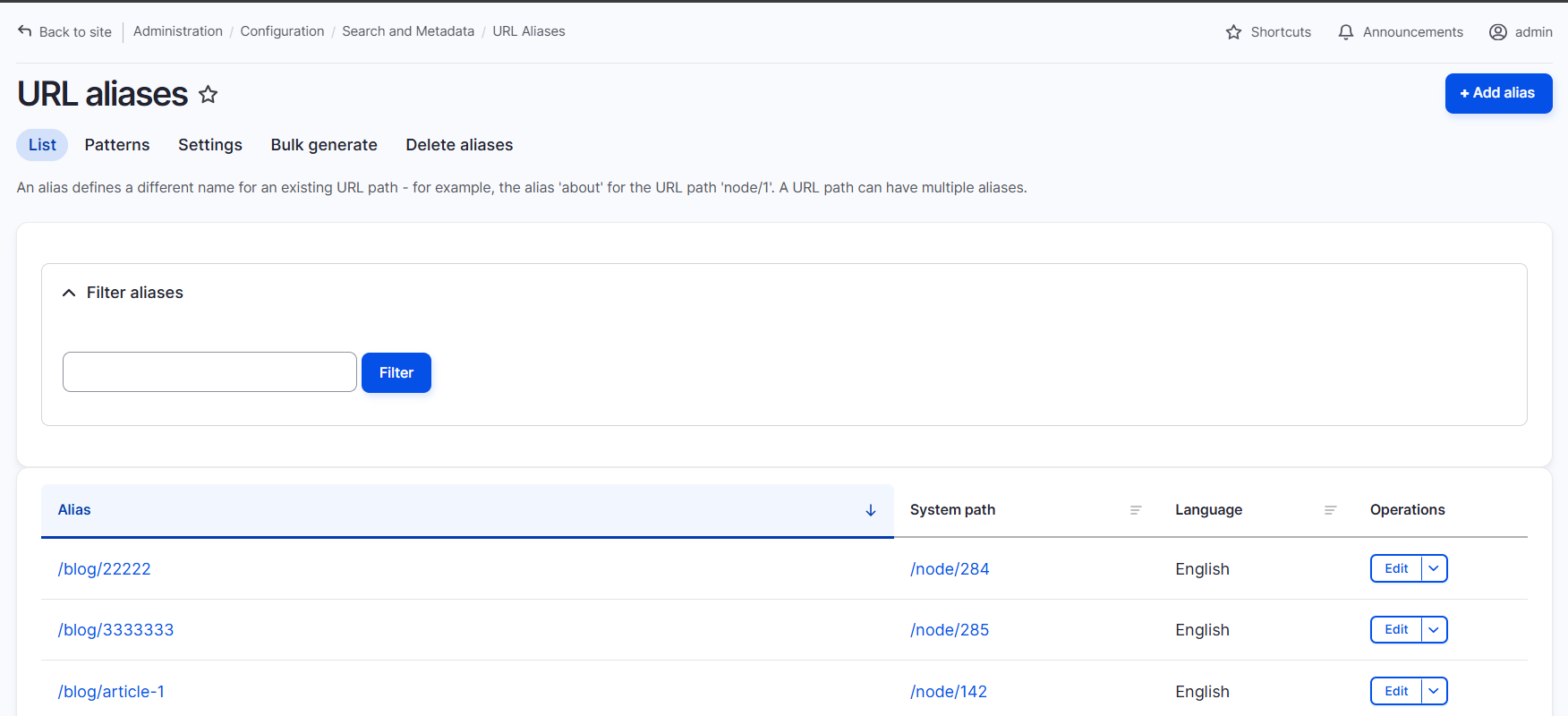The width and height of the screenshot is (1568, 716).
Task: Click the Alias column sort arrow
Action: (x=871, y=510)
